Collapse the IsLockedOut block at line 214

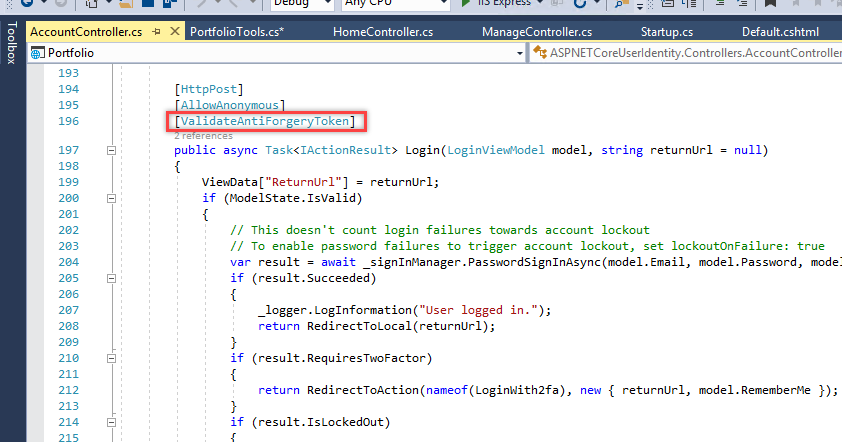[111, 422]
